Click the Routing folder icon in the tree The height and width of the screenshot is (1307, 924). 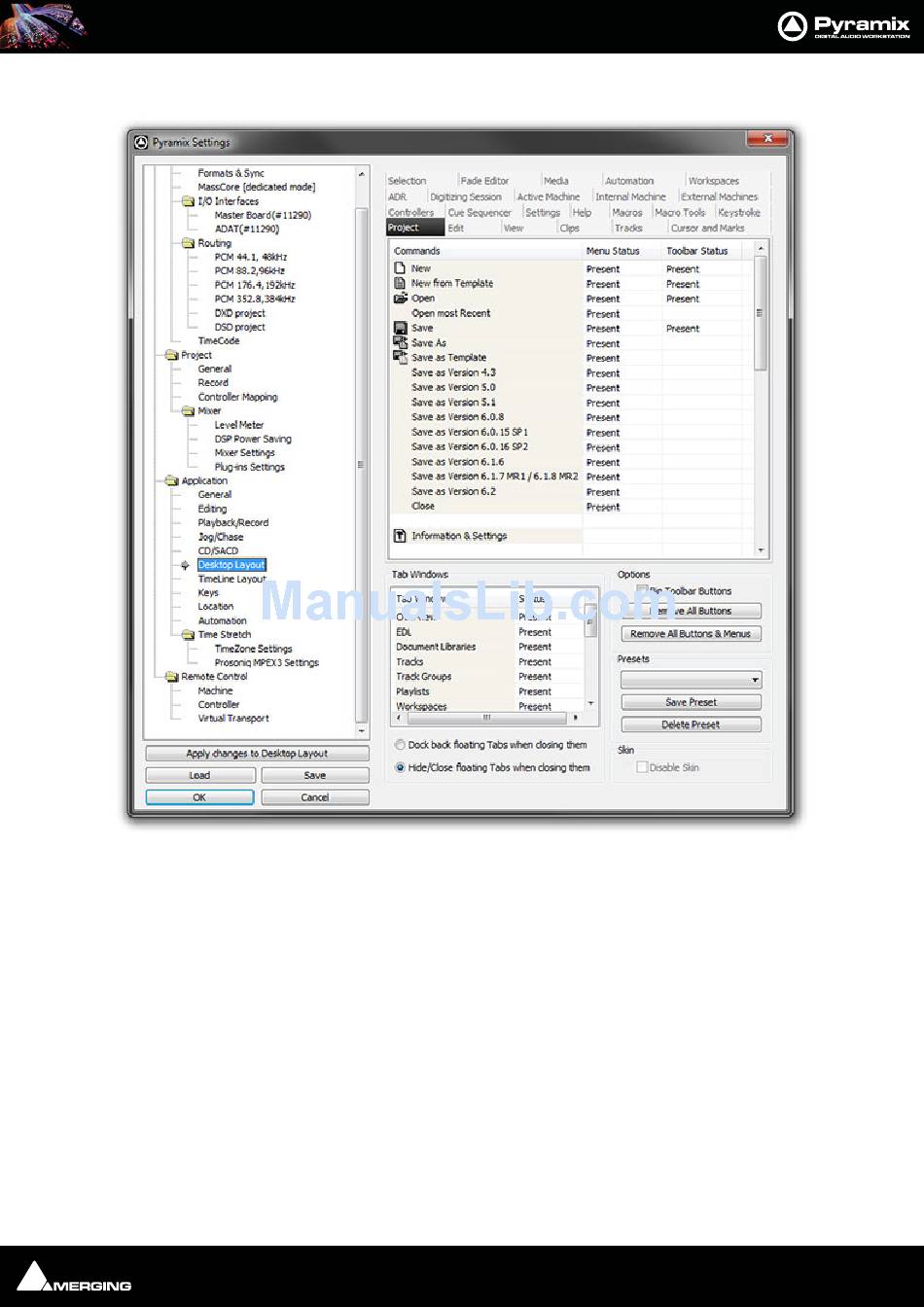point(189,243)
